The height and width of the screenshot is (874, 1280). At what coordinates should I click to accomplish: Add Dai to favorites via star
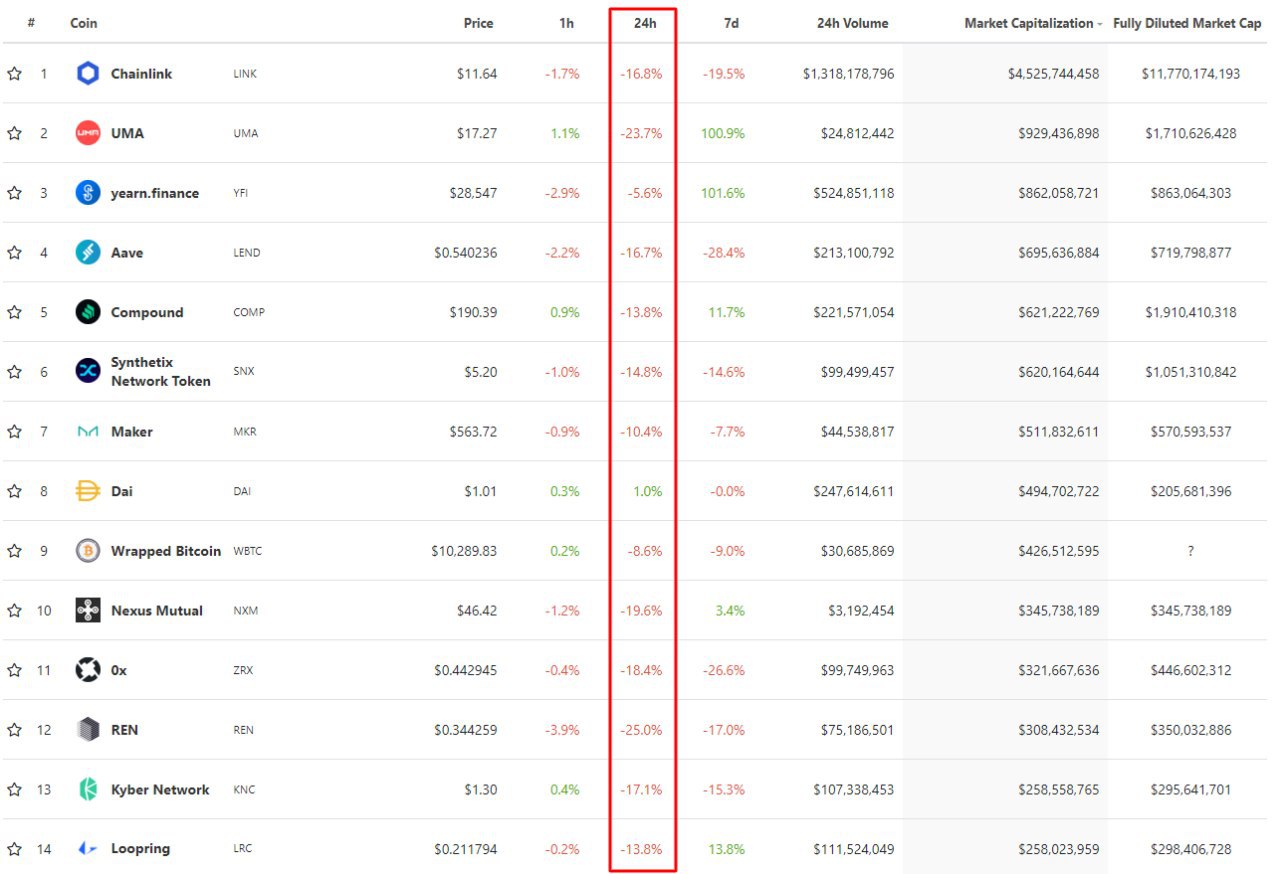pos(14,491)
